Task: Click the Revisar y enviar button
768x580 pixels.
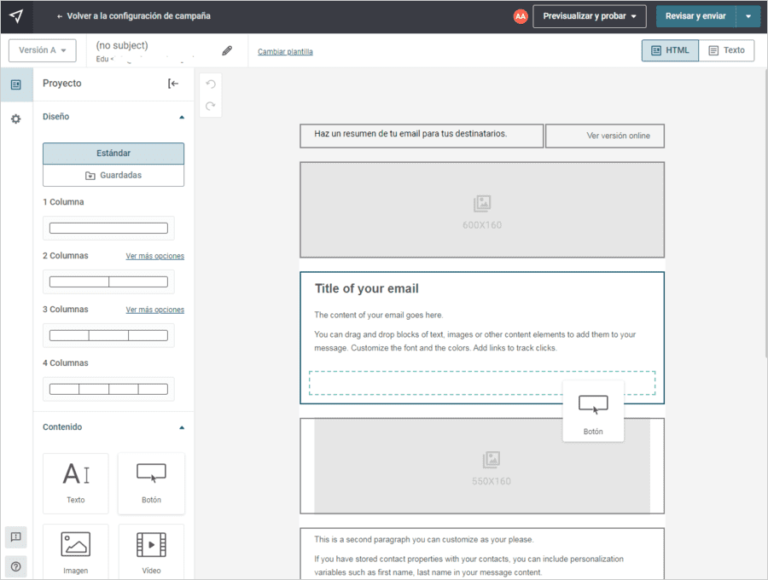Action: [x=696, y=16]
